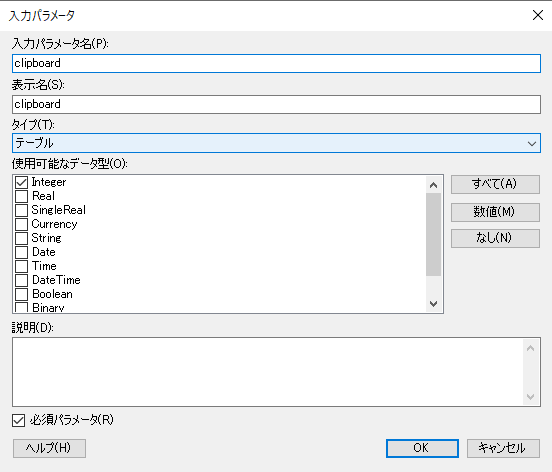Viewport: 552px width, 472px height.
Task: Uncheck the Integer data type checkbox
Action: 21,182
